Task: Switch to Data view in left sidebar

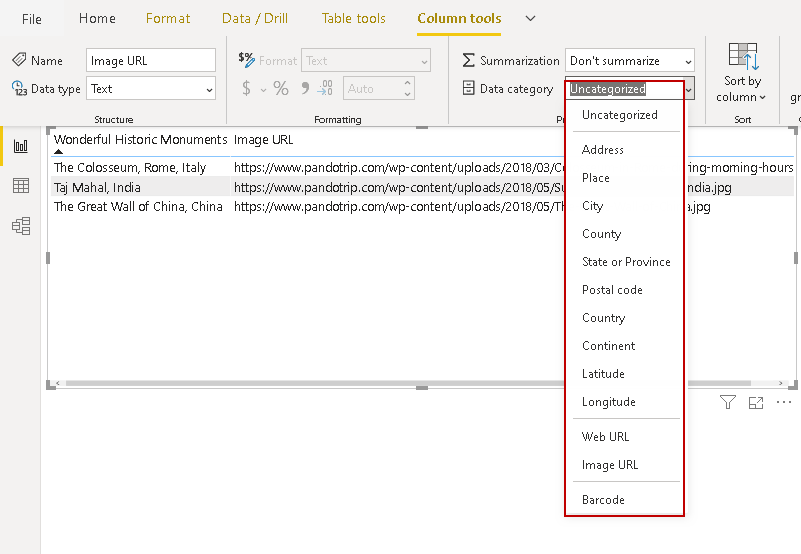Action: (20, 186)
